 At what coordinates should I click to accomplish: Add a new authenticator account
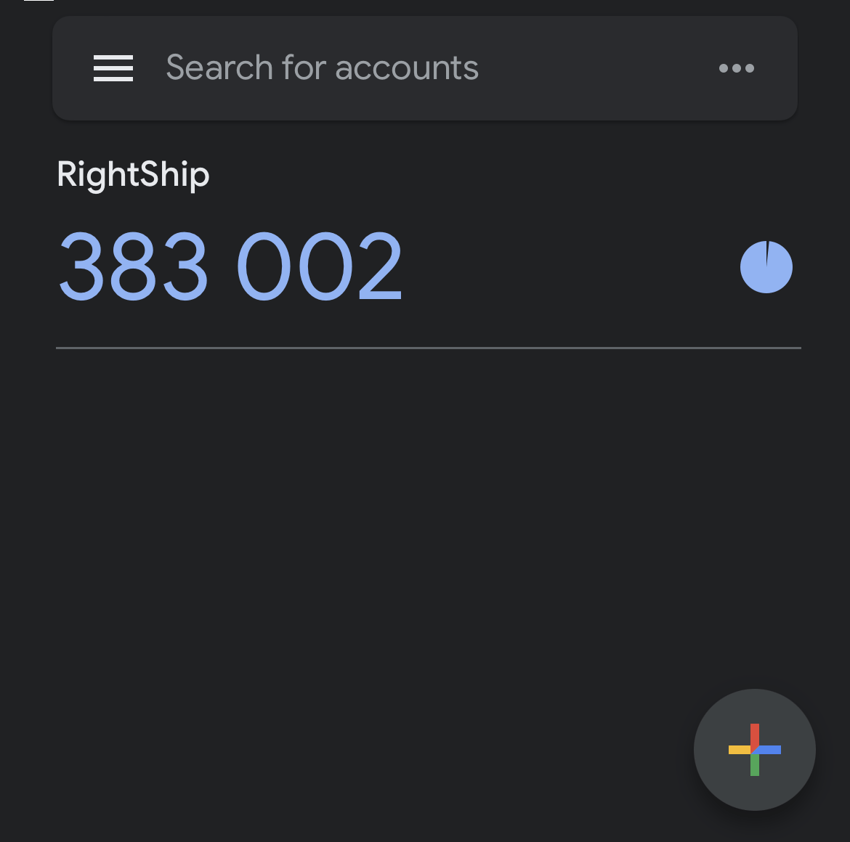click(x=754, y=750)
